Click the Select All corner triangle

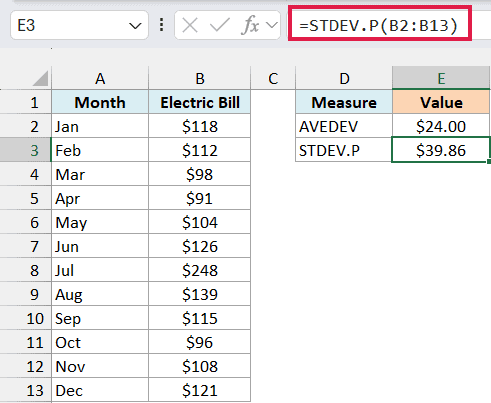[40, 79]
